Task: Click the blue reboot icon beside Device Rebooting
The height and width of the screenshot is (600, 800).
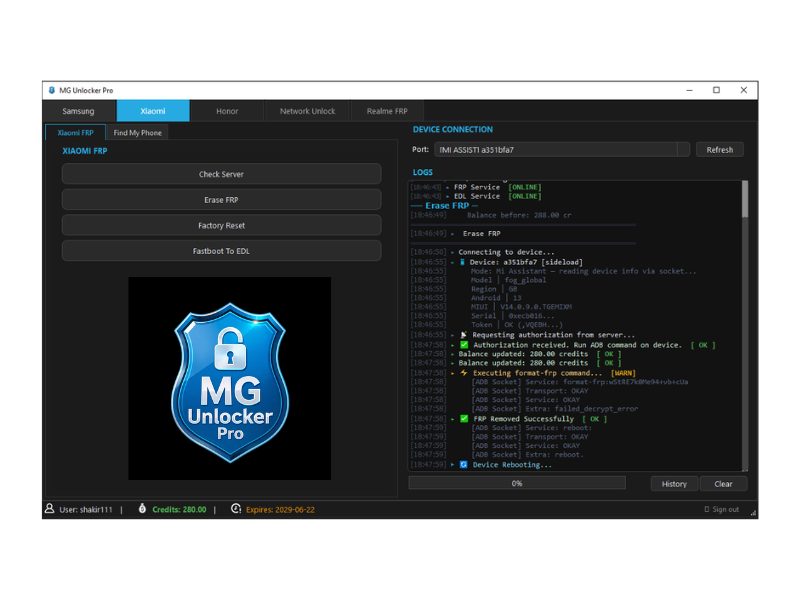Action: point(463,465)
